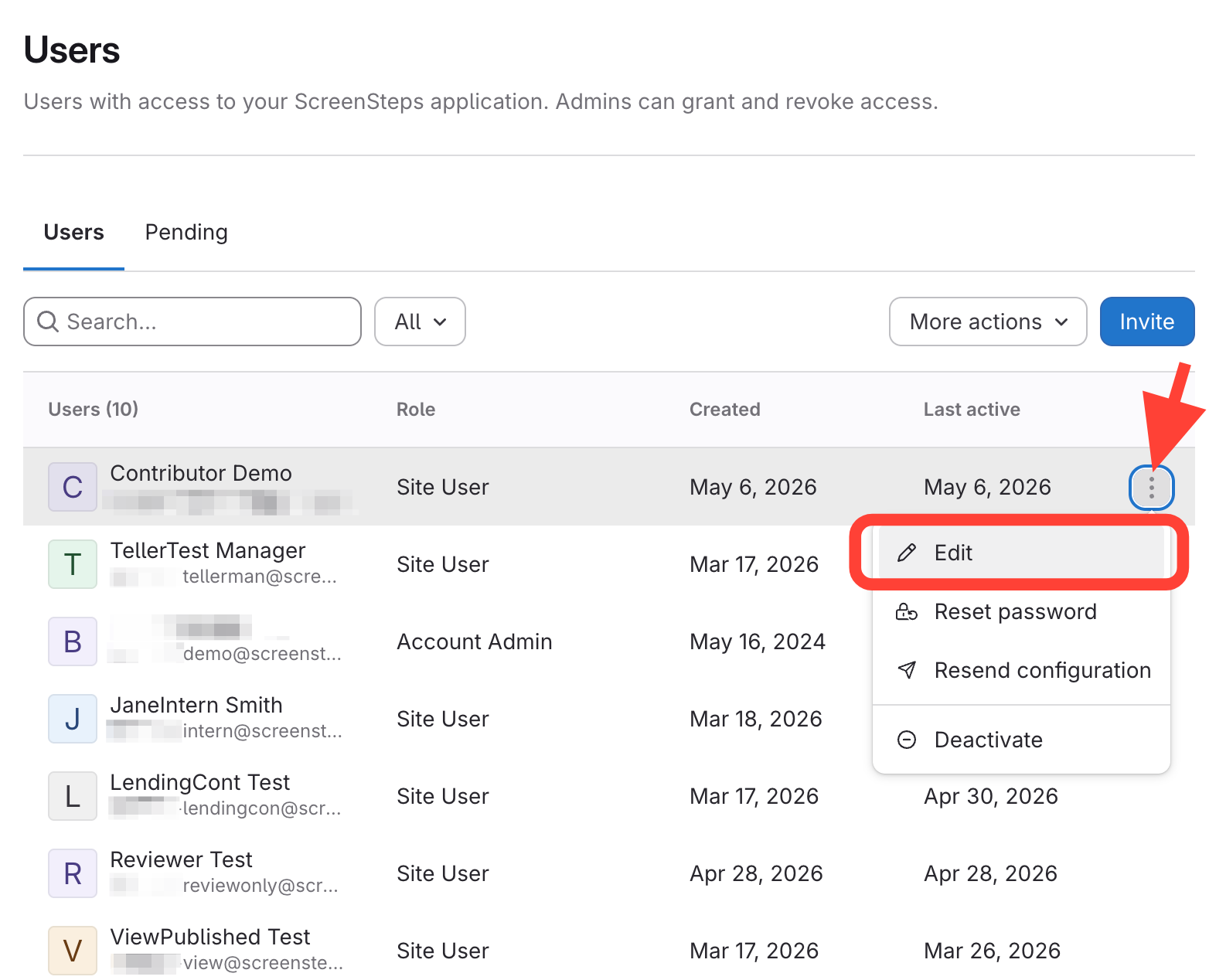Click the Users (10) column header

(x=94, y=410)
